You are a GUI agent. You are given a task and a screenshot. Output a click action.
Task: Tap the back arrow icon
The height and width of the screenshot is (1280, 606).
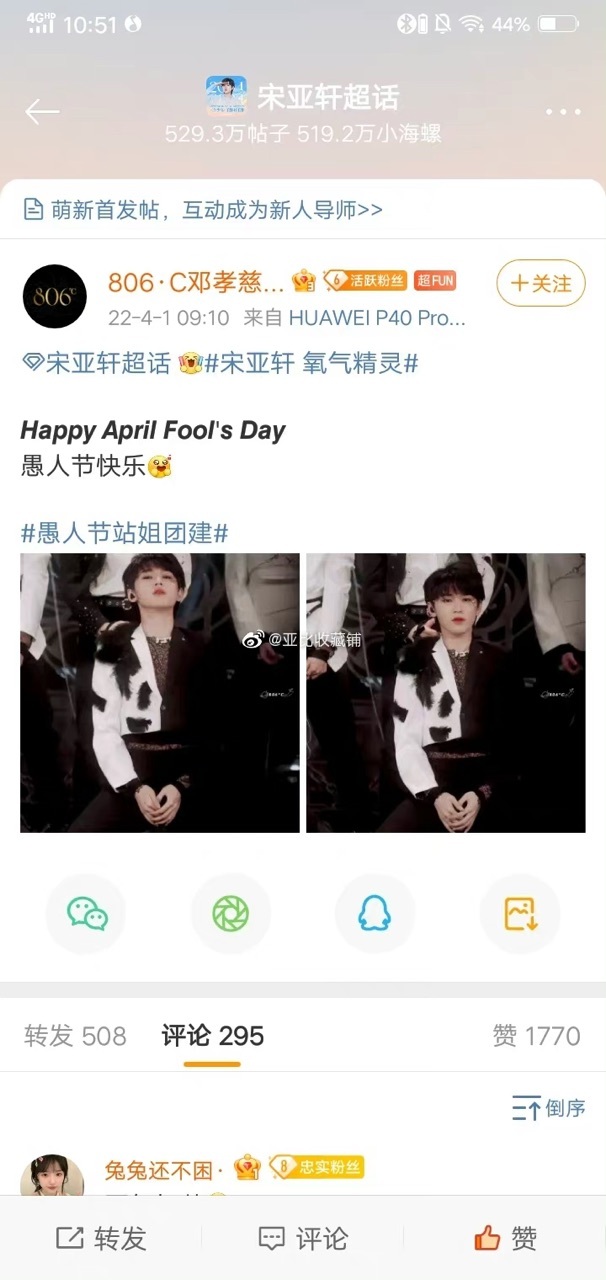tap(42, 112)
